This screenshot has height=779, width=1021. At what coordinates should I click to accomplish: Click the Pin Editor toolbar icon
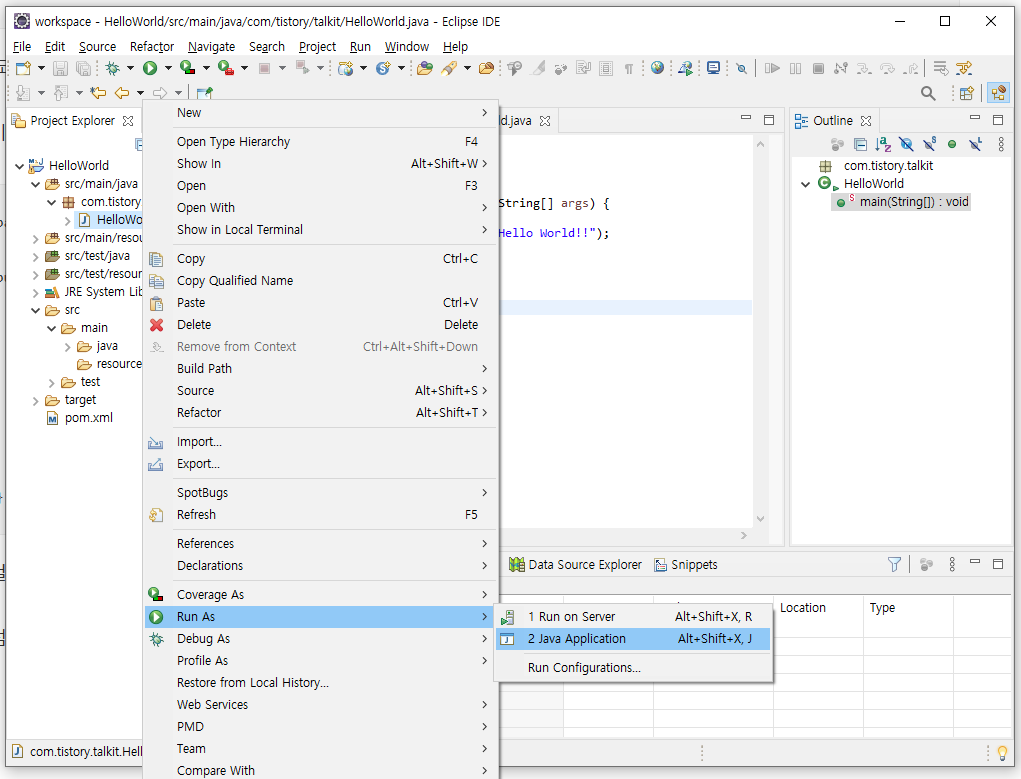click(204, 93)
